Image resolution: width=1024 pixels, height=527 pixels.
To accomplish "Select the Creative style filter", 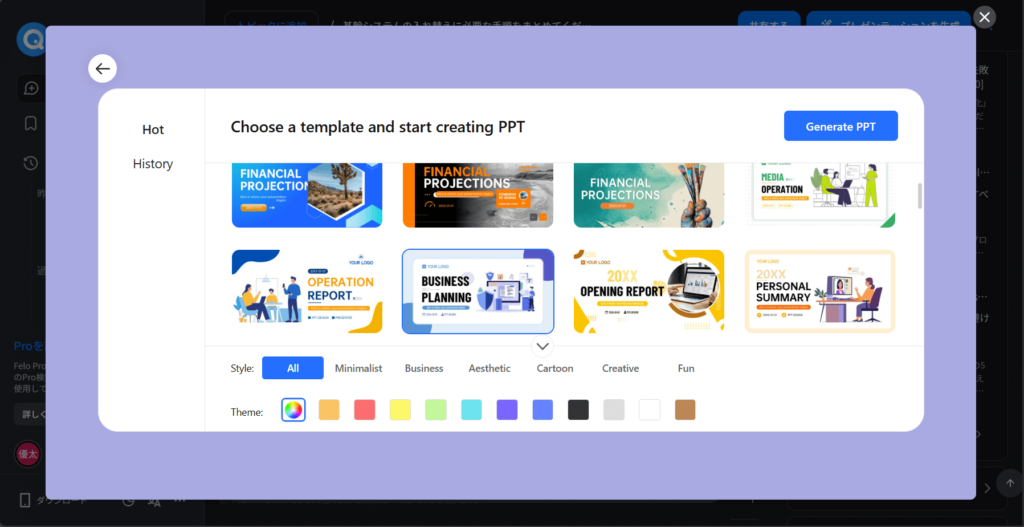I will (620, 368).
